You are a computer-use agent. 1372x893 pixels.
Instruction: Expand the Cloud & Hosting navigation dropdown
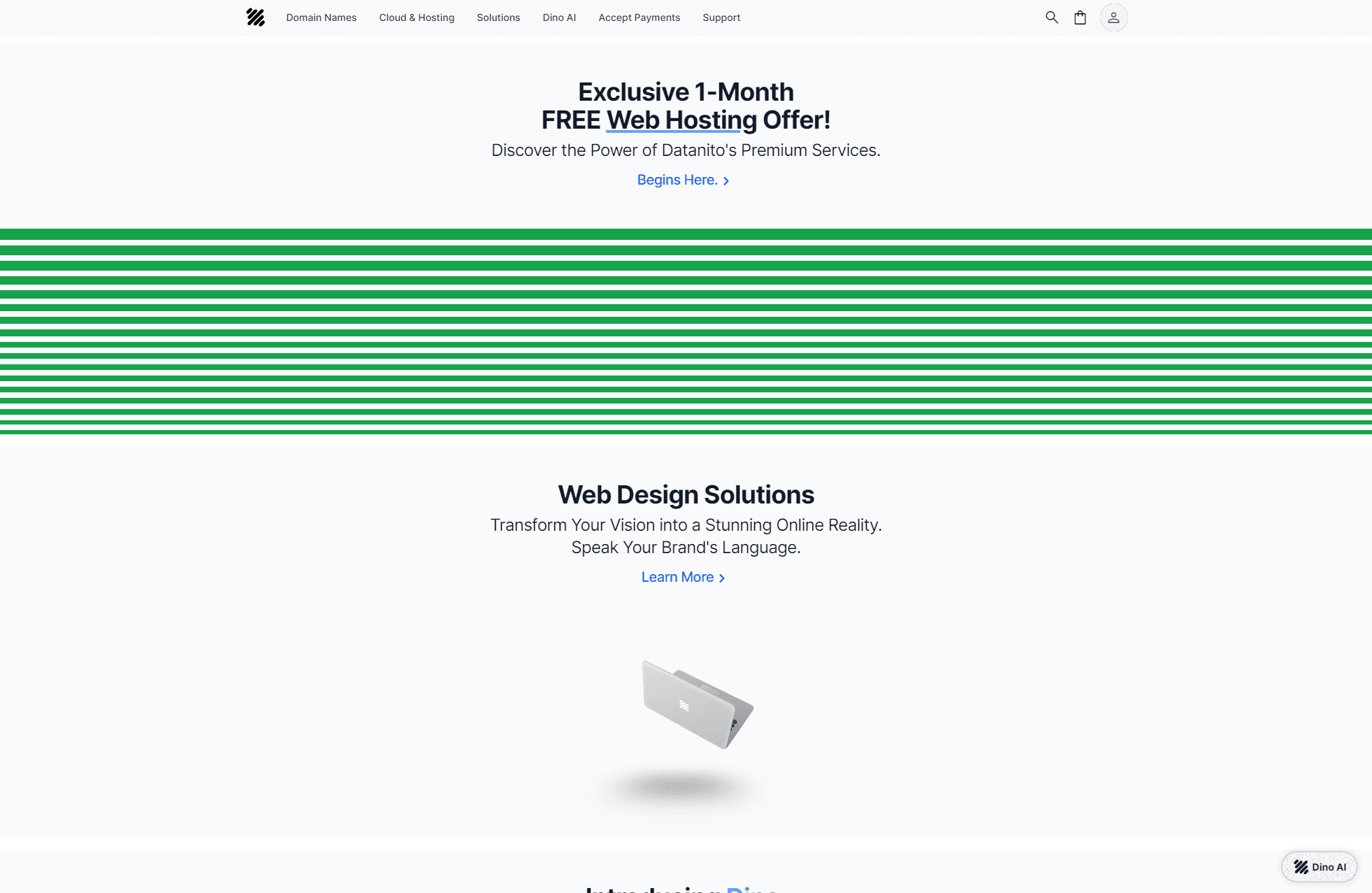coord(416,17)
